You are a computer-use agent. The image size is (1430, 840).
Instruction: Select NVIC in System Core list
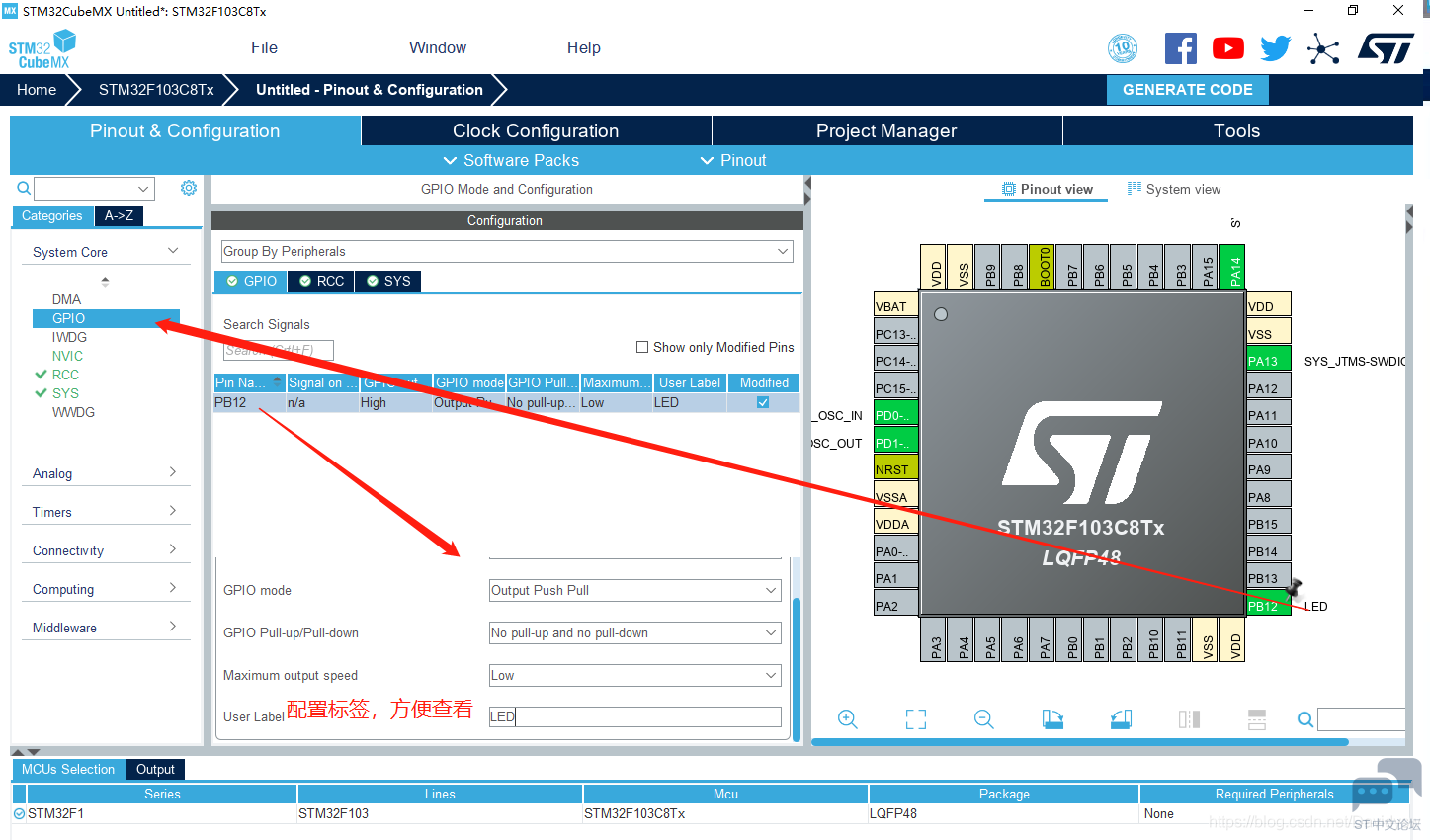[x=67, y=356]
